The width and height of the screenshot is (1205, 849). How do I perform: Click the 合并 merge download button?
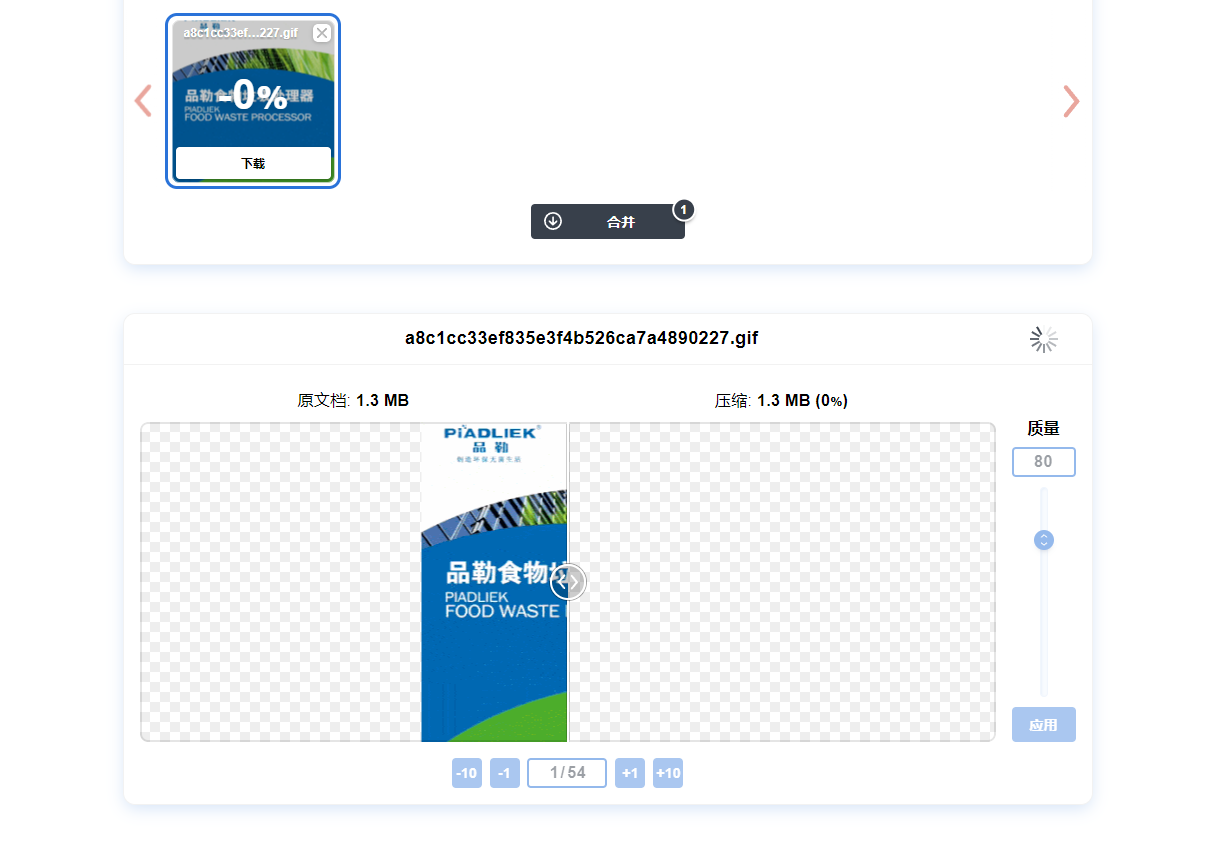click(x=608, y=222)
